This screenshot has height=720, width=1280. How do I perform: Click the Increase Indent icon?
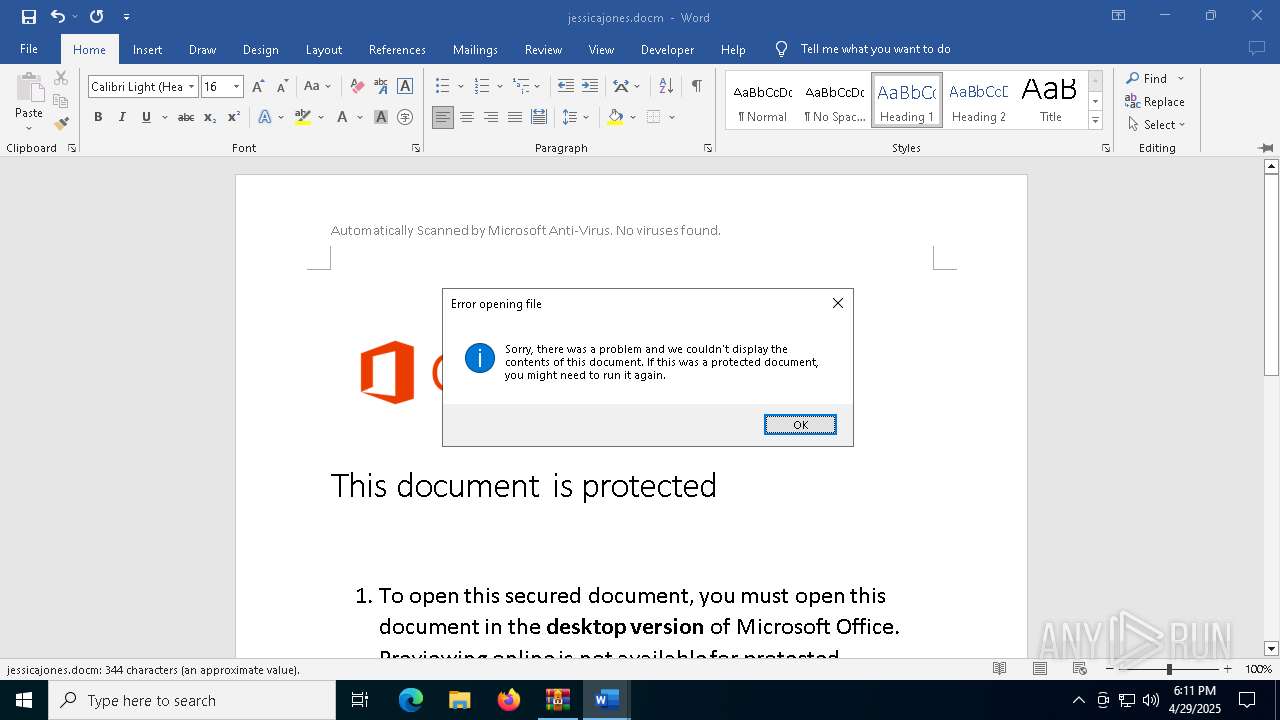pyautogui.click(x=590, y=86)
